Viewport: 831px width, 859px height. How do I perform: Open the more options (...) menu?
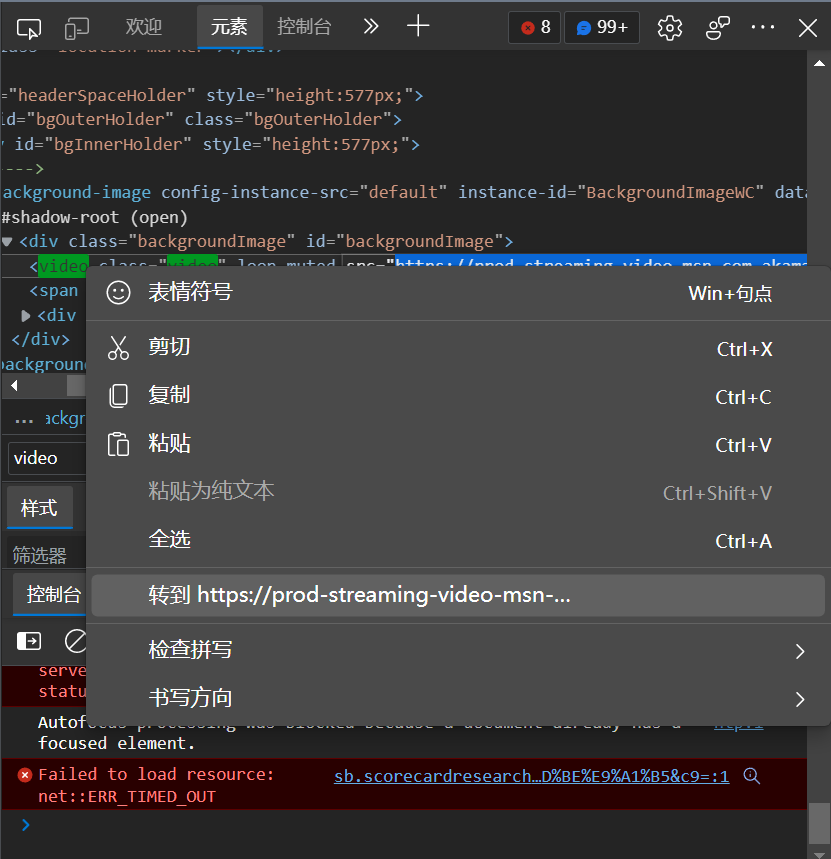point(763,28)
